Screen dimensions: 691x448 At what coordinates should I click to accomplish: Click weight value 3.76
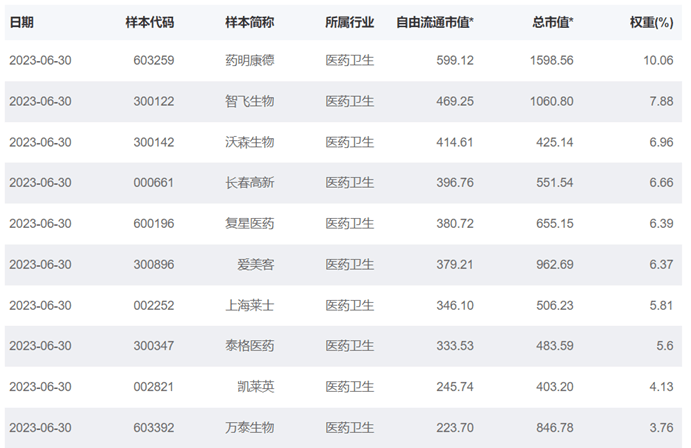[x=661, y=428]
